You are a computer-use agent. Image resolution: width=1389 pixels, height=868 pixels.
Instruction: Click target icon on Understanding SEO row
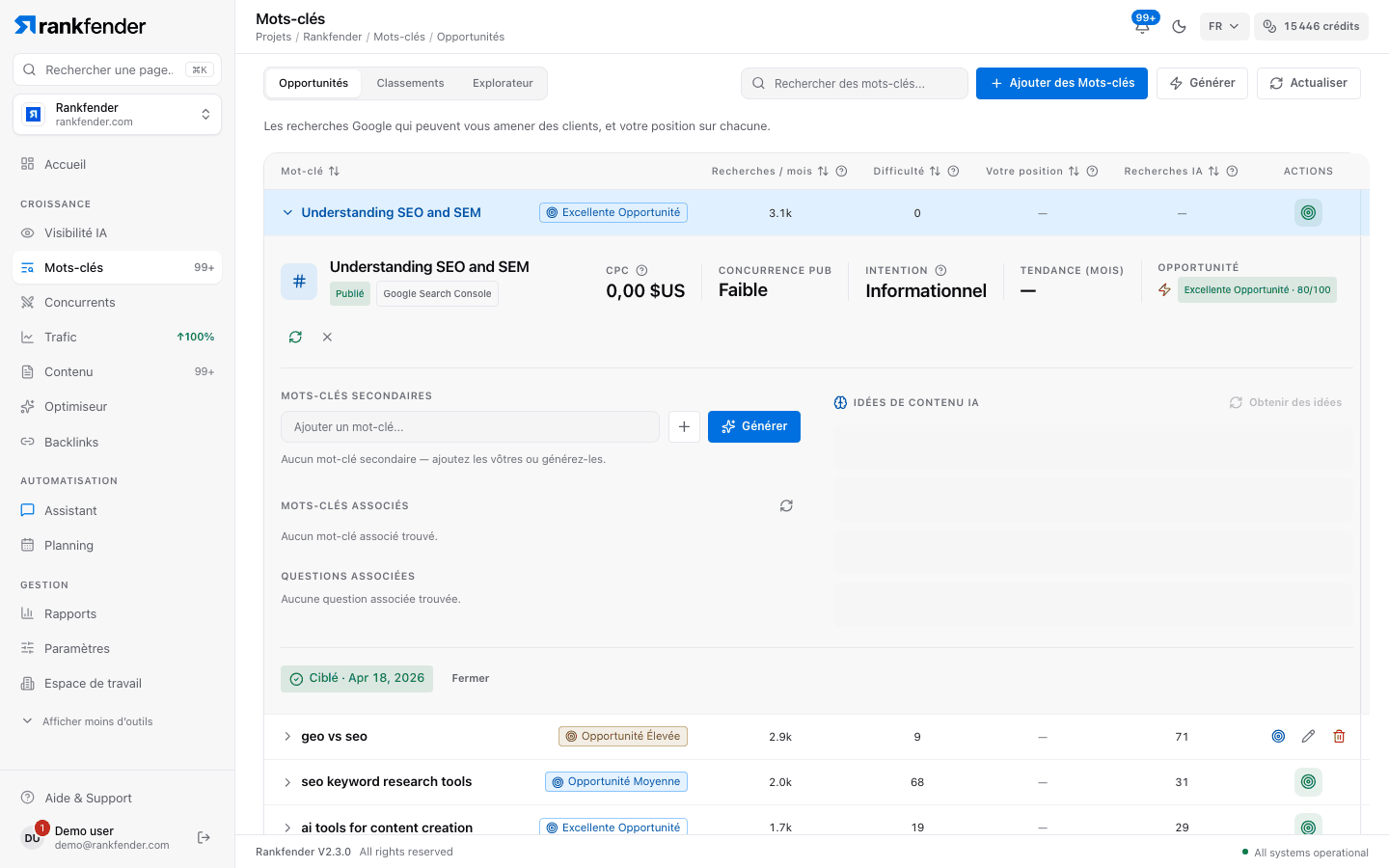coord(1308,212)
